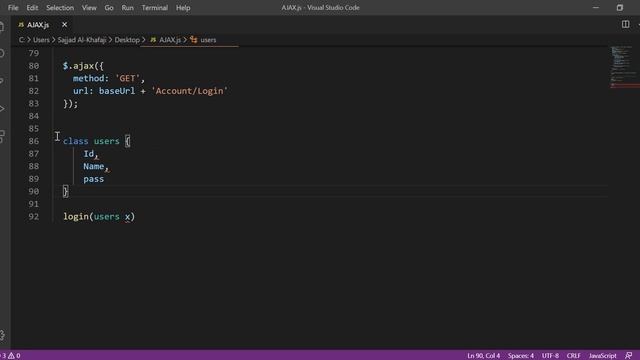Open the File menu
The image size is (640, 360).
click(13, 8)
